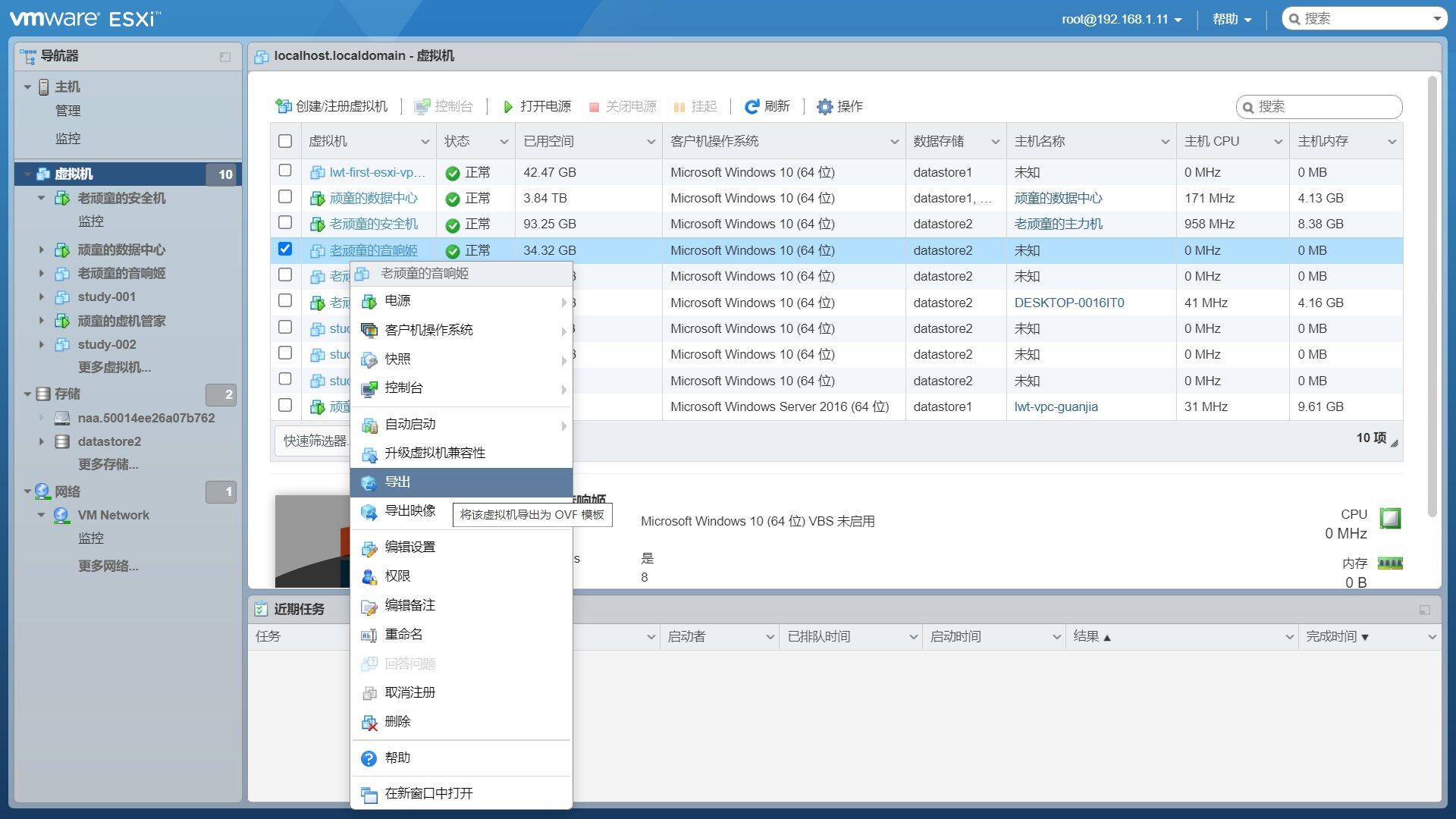Click the Edit Settings pencil icon

click(x=369, y=548)
